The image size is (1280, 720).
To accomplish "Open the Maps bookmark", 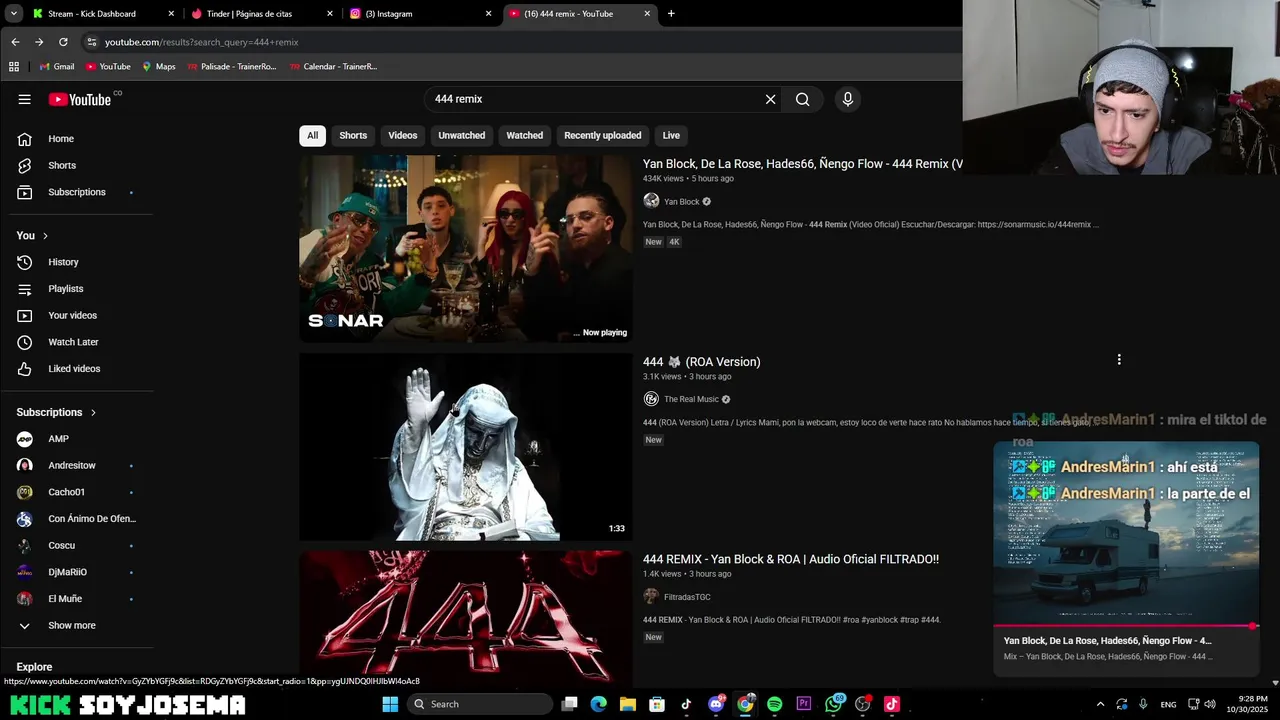I will coord(158,67).
